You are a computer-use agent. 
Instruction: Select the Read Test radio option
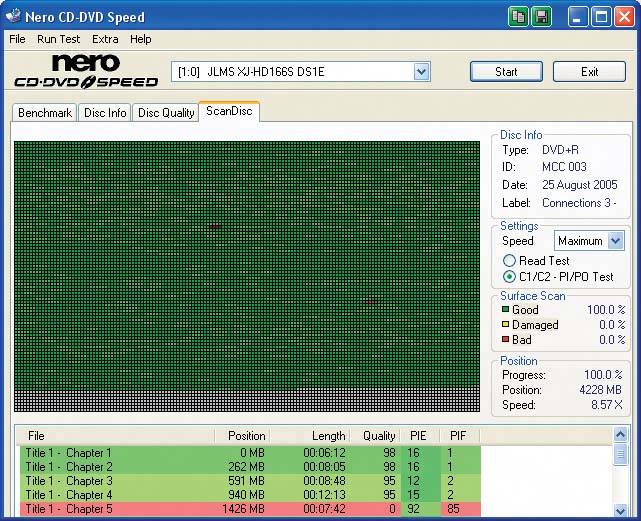click(510, 261)
